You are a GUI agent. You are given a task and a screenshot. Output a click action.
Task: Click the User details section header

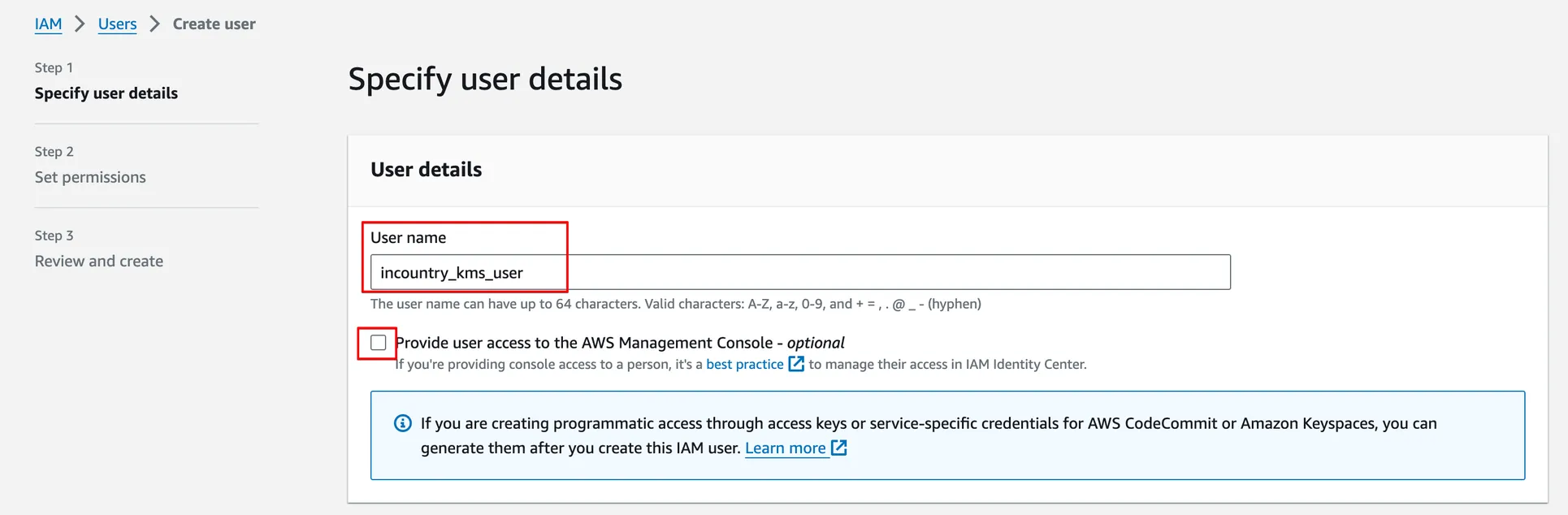click(426, 170)
